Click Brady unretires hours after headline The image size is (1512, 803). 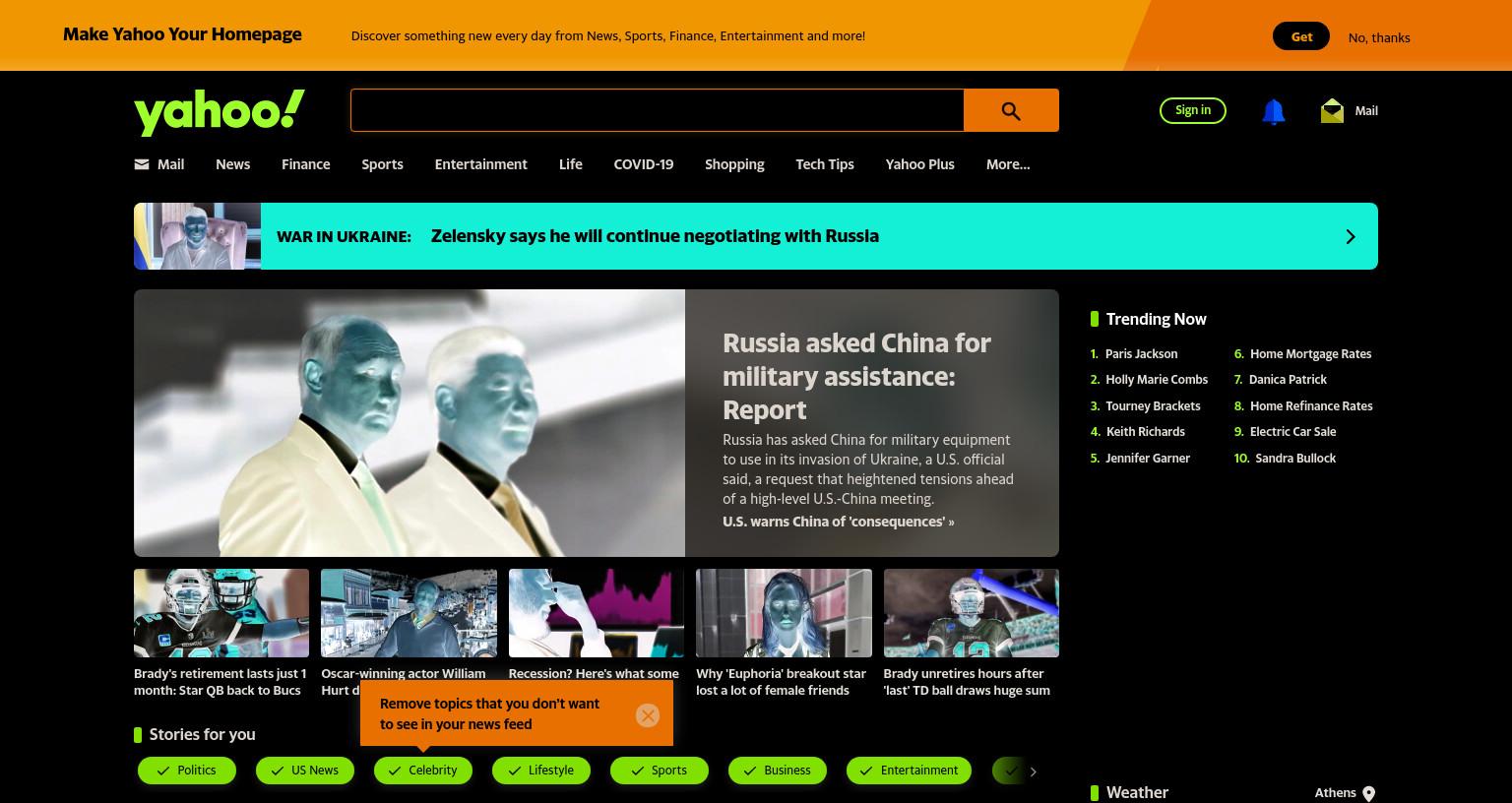[967, 682]
